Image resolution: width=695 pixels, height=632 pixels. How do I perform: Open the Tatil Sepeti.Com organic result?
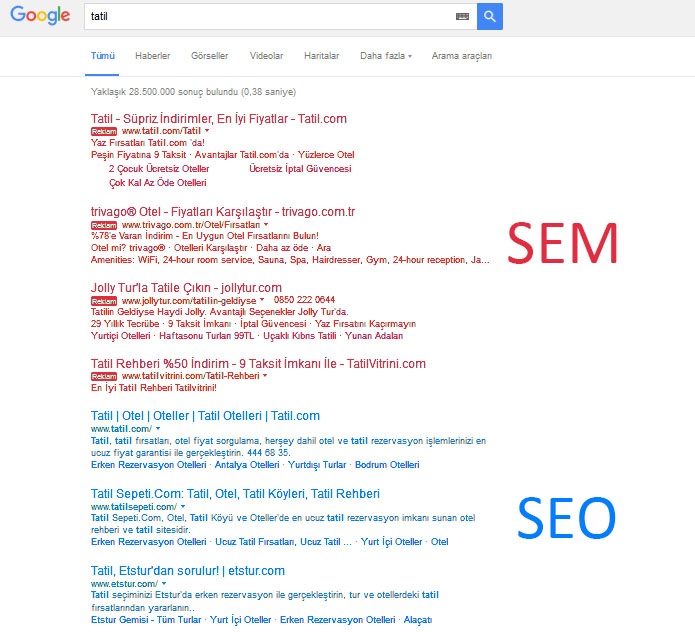(x=235, y=494)
